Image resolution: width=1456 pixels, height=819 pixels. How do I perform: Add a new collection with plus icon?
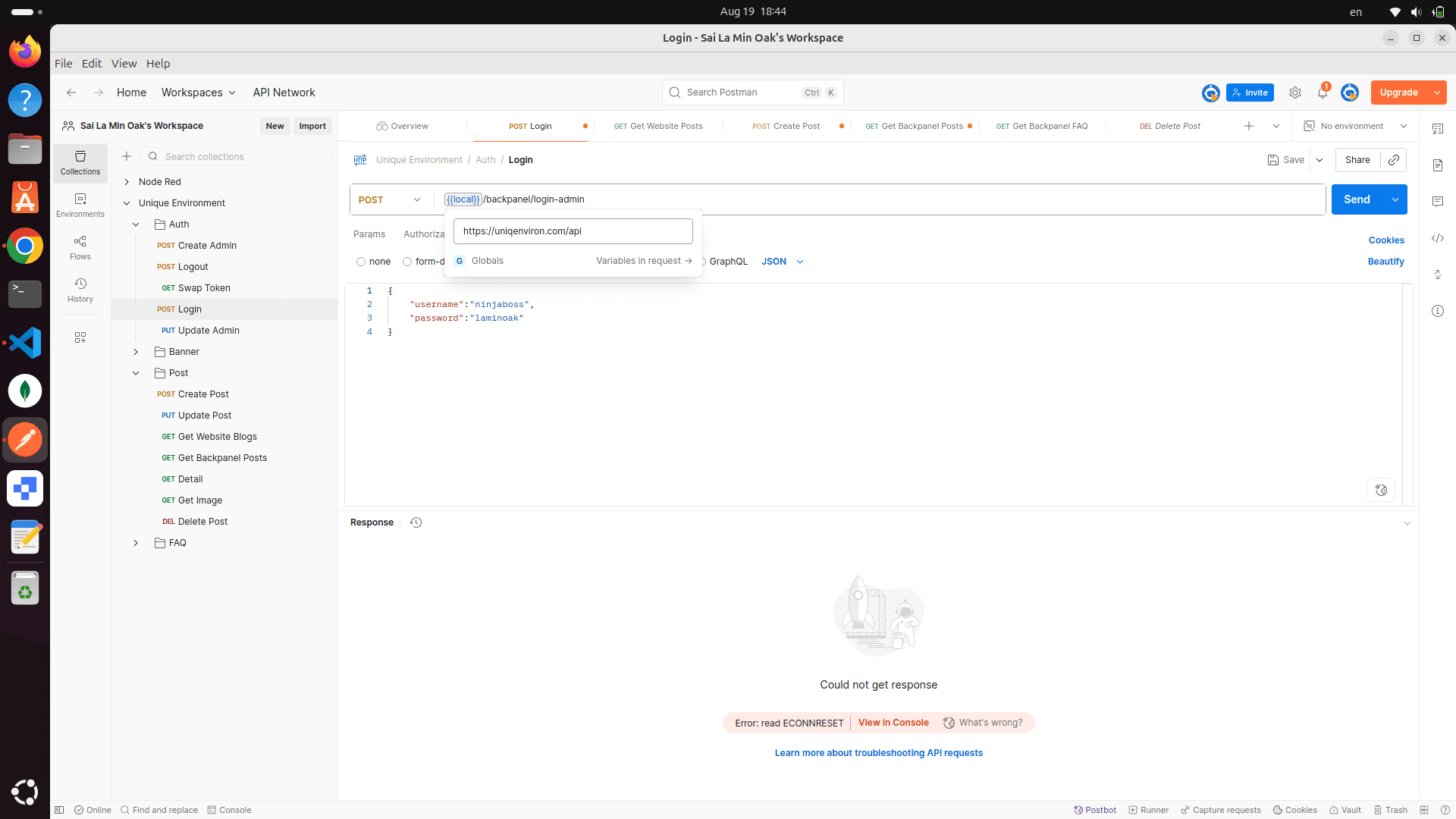[127, 156]
